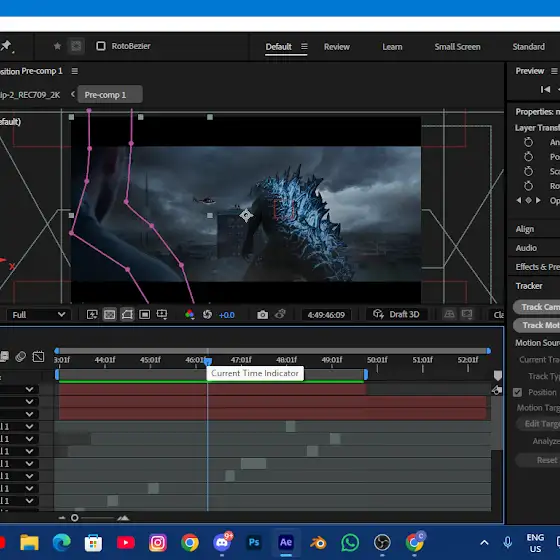The image size is (560, 560).
Task: Toggle Fast Previews lightning icon
Action: coord(92,315)
